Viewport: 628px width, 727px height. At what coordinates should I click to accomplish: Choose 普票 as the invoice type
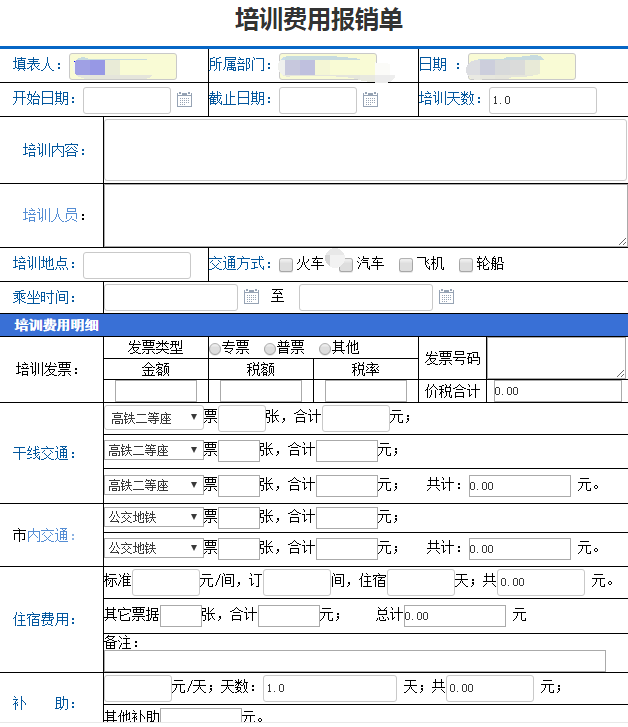tap(270, 349)
